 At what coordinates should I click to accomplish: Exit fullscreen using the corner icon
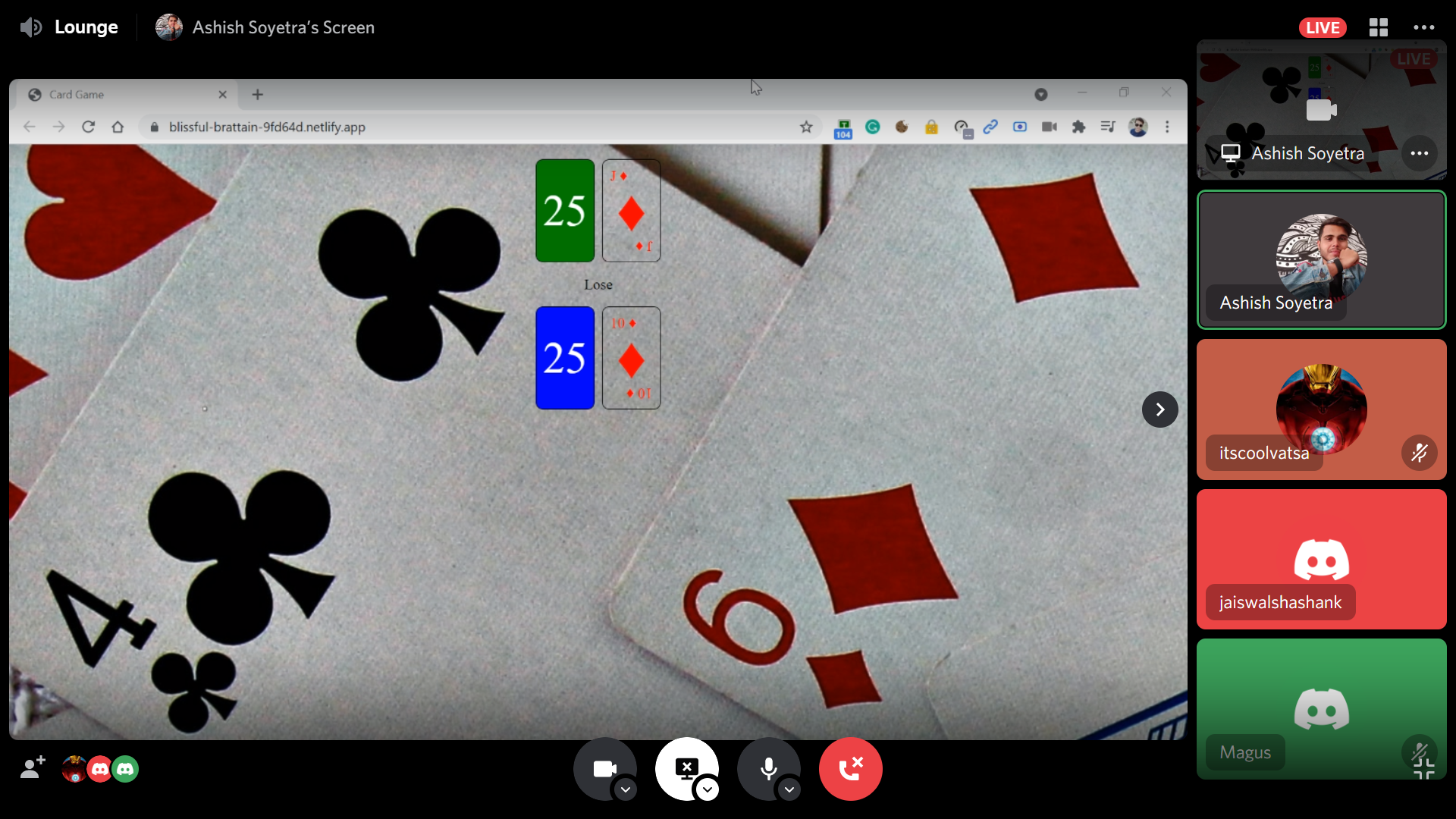[x=1423, y=770]
